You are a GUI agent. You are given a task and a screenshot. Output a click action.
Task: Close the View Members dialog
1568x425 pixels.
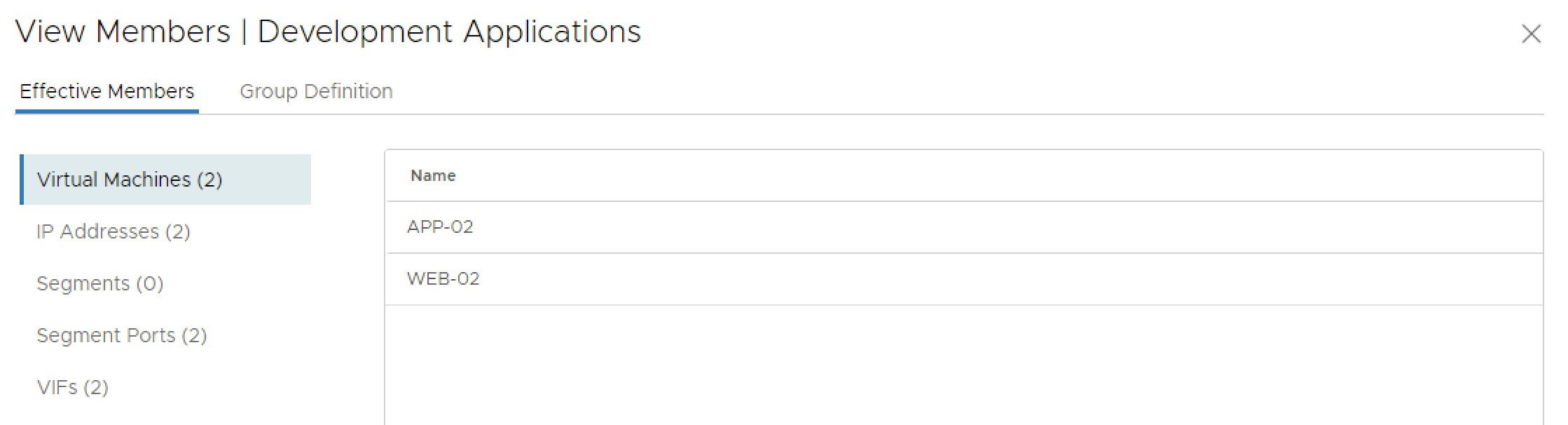(1531, 34)
